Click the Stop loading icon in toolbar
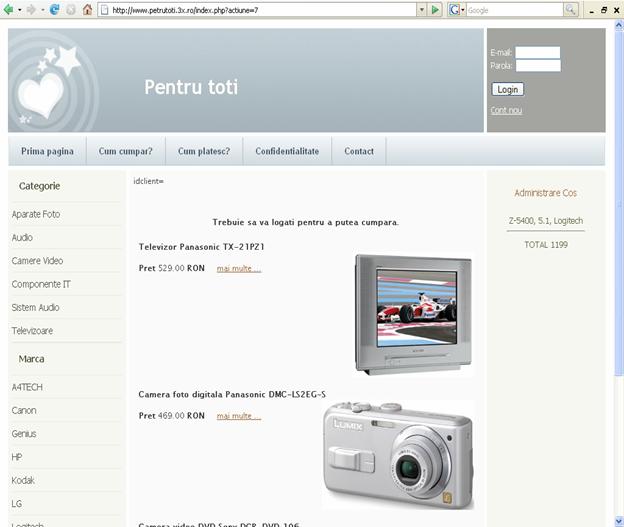Screen dimensions: 624x527 point(71,10)
